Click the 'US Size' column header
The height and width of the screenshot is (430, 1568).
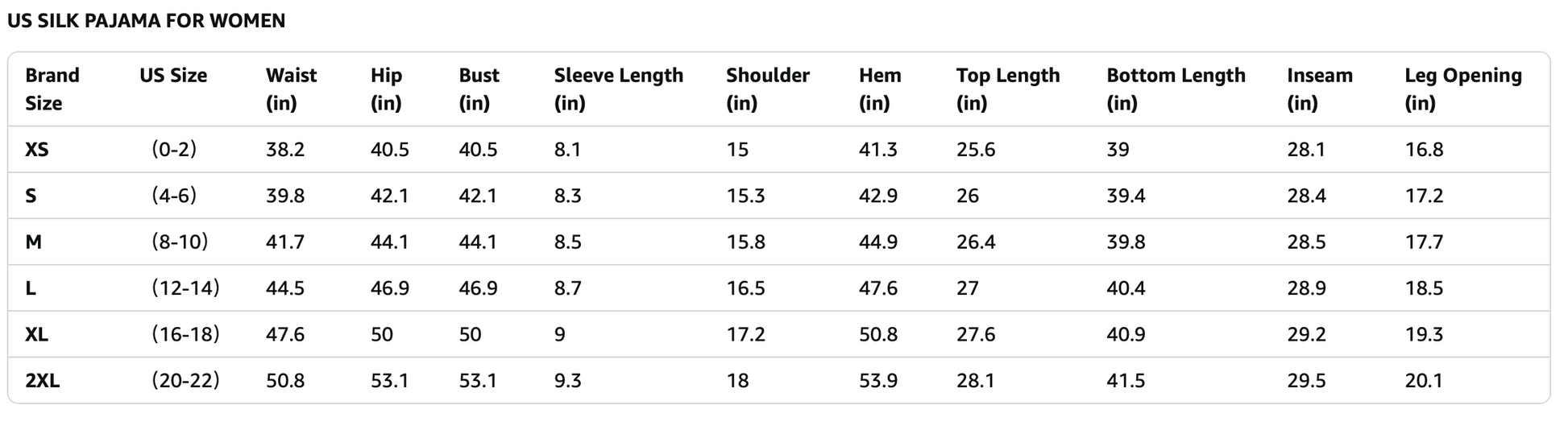pos(173,76)
